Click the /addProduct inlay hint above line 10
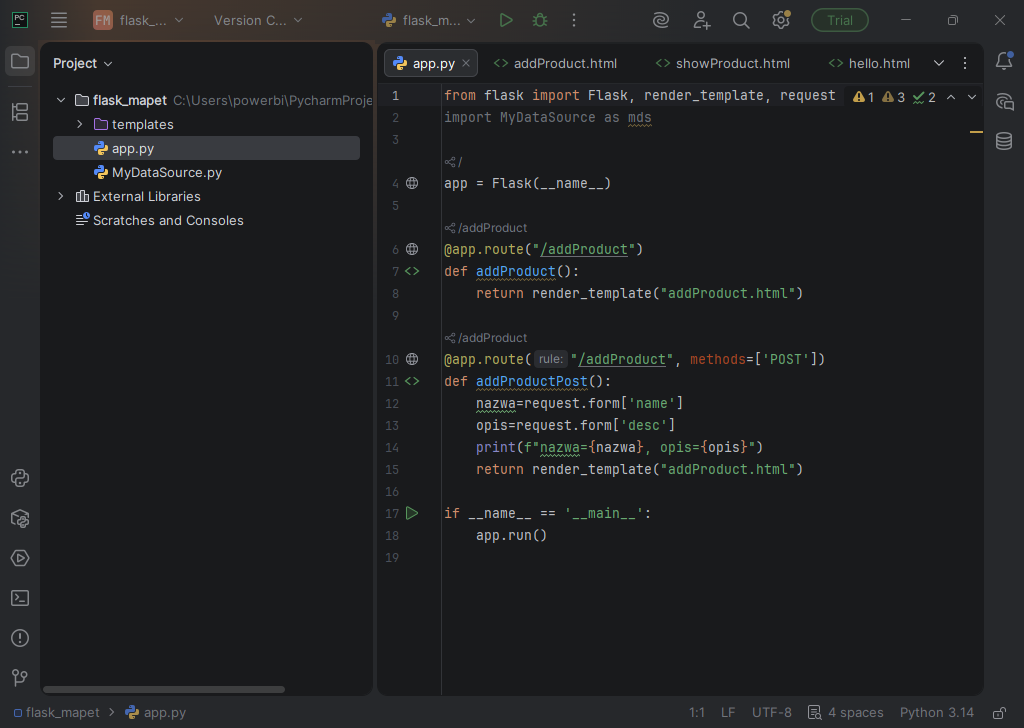This screenshot has height=728, width=1024. point(486,338)
